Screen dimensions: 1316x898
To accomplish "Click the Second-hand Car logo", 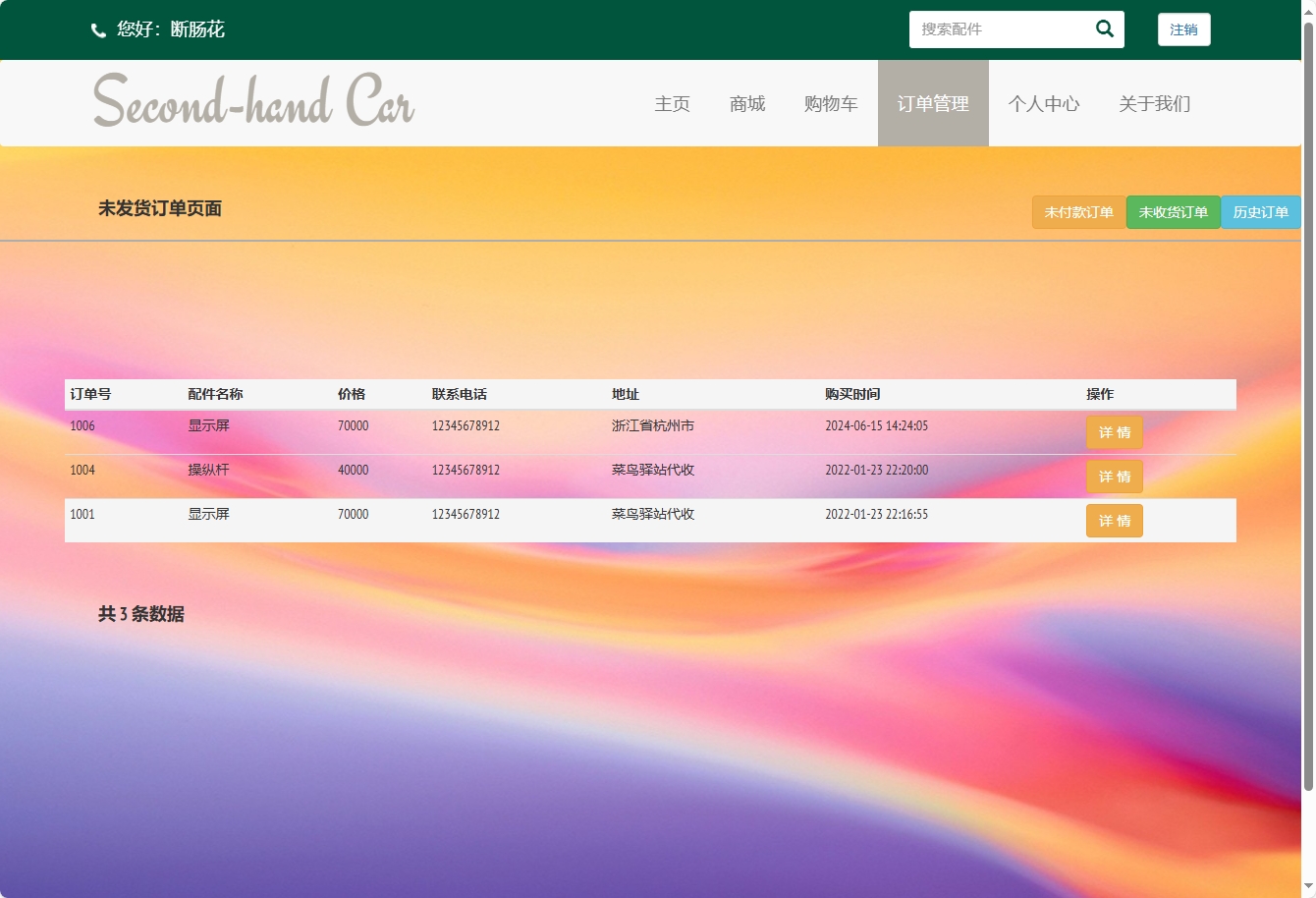I will (x=253, y=101).
